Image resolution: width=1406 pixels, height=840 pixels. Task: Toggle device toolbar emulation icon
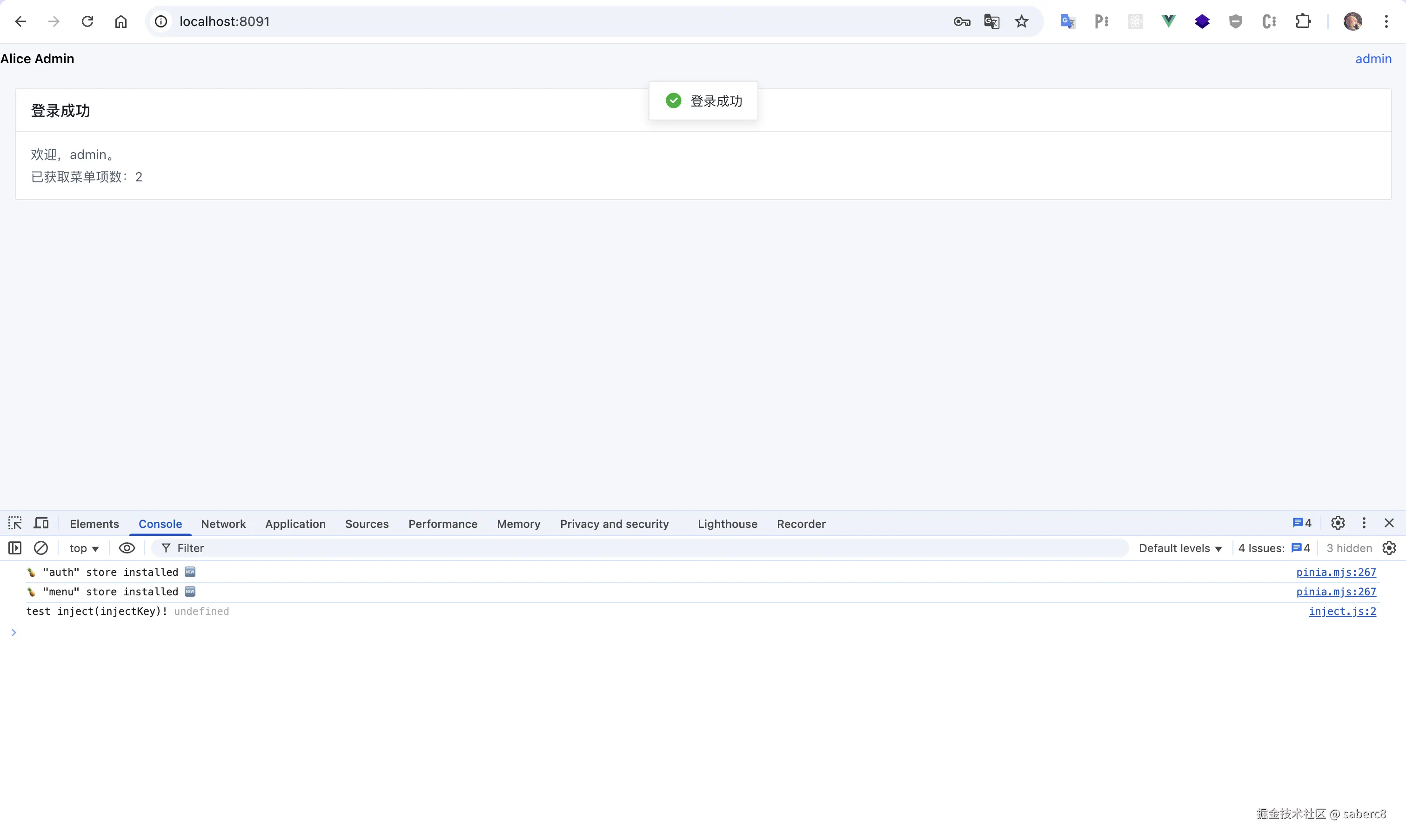(x=41, y=523)
